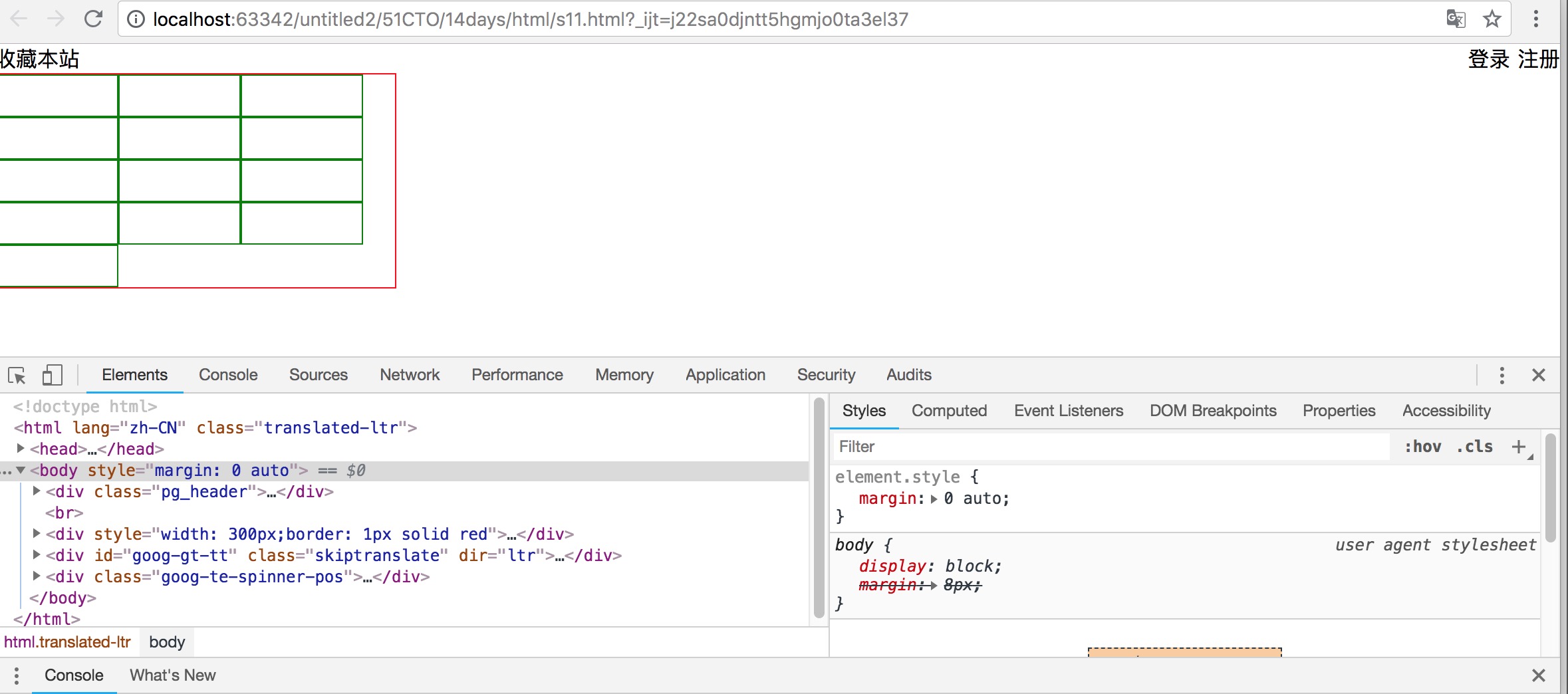Select the Elements tab
1568x694 pixels.
pos(134,375)
